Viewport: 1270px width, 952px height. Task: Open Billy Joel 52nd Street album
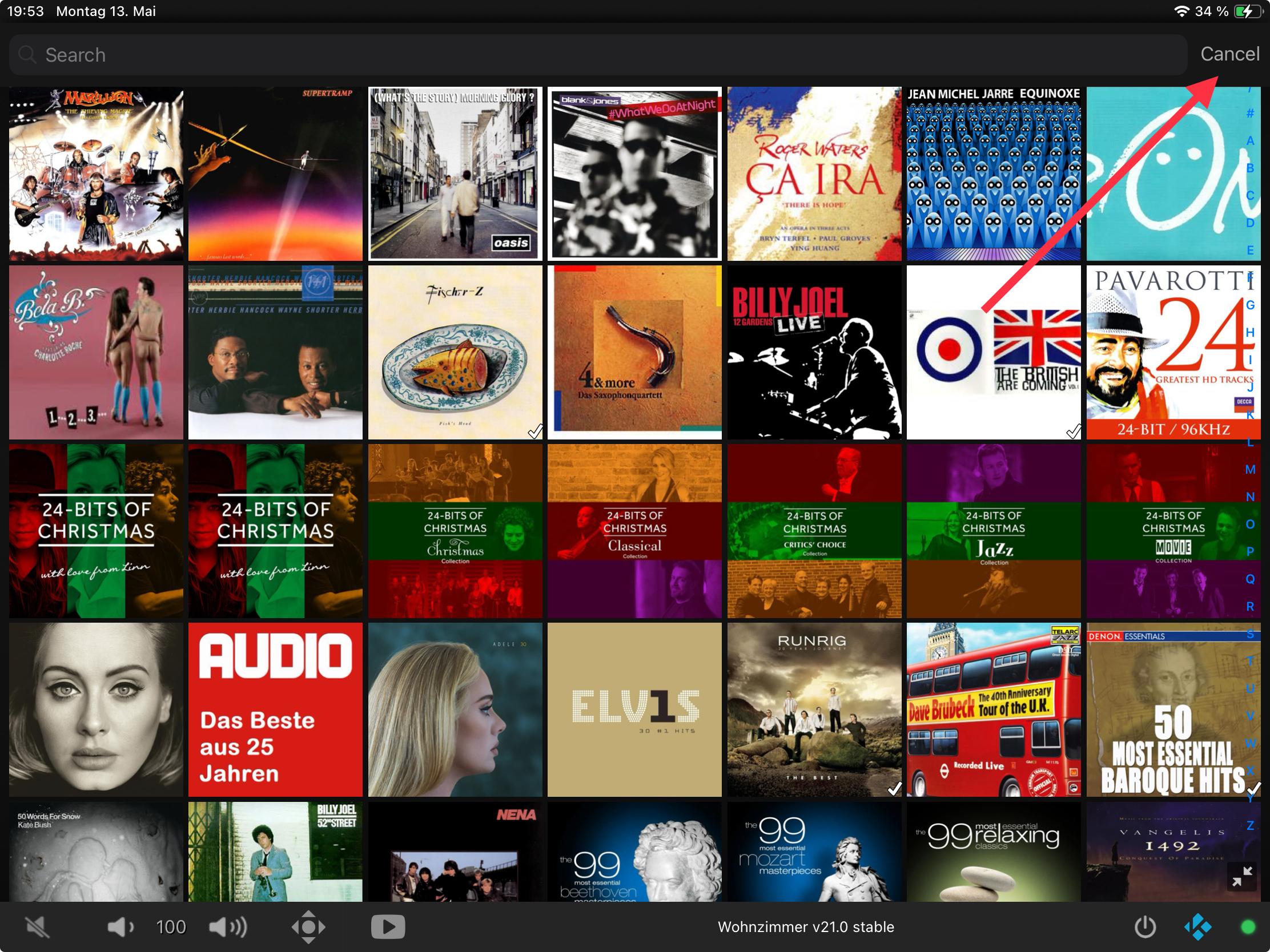pyautogui.click(x=276, y=852)
